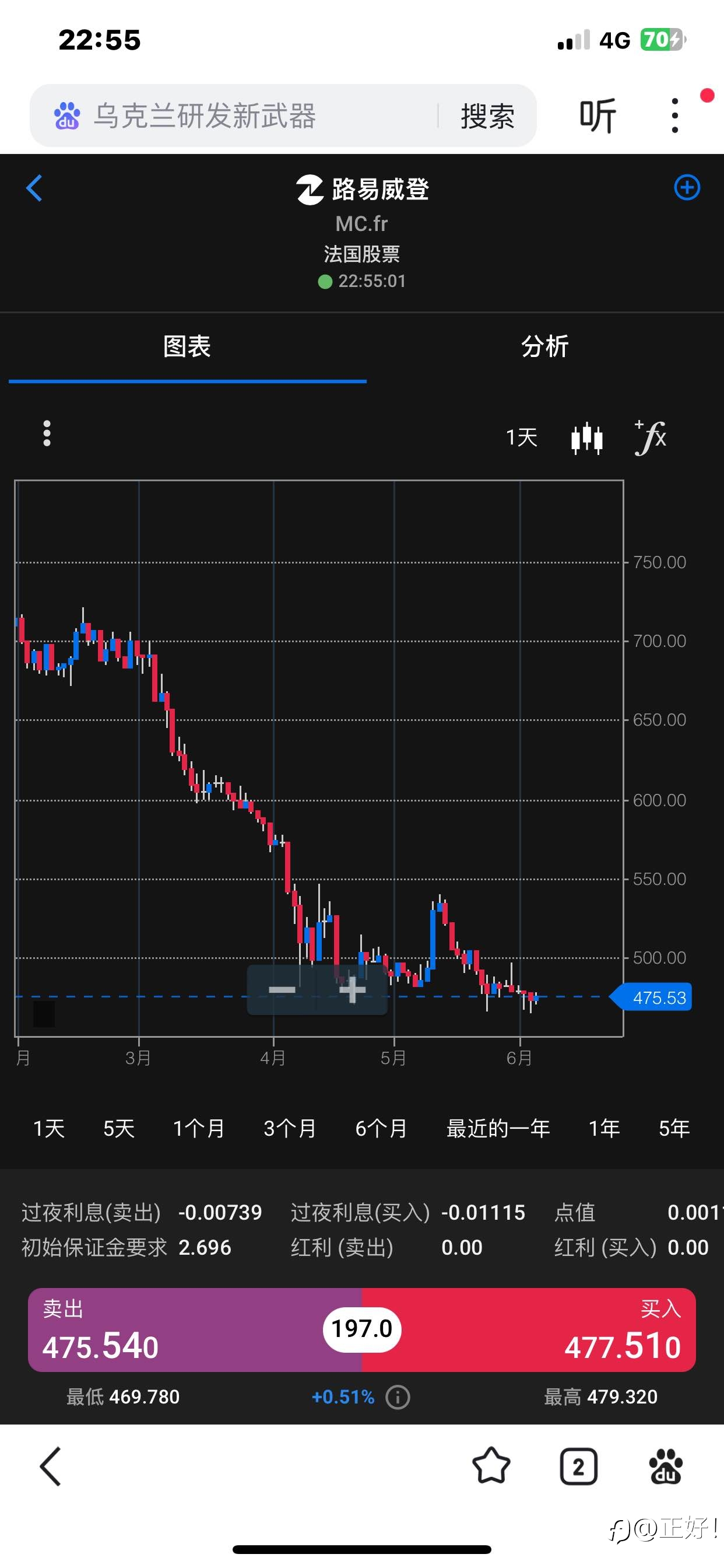Screen dimensions: 724x1568
Task: Zoom out chart with minus button
Action: pos(282,990)
